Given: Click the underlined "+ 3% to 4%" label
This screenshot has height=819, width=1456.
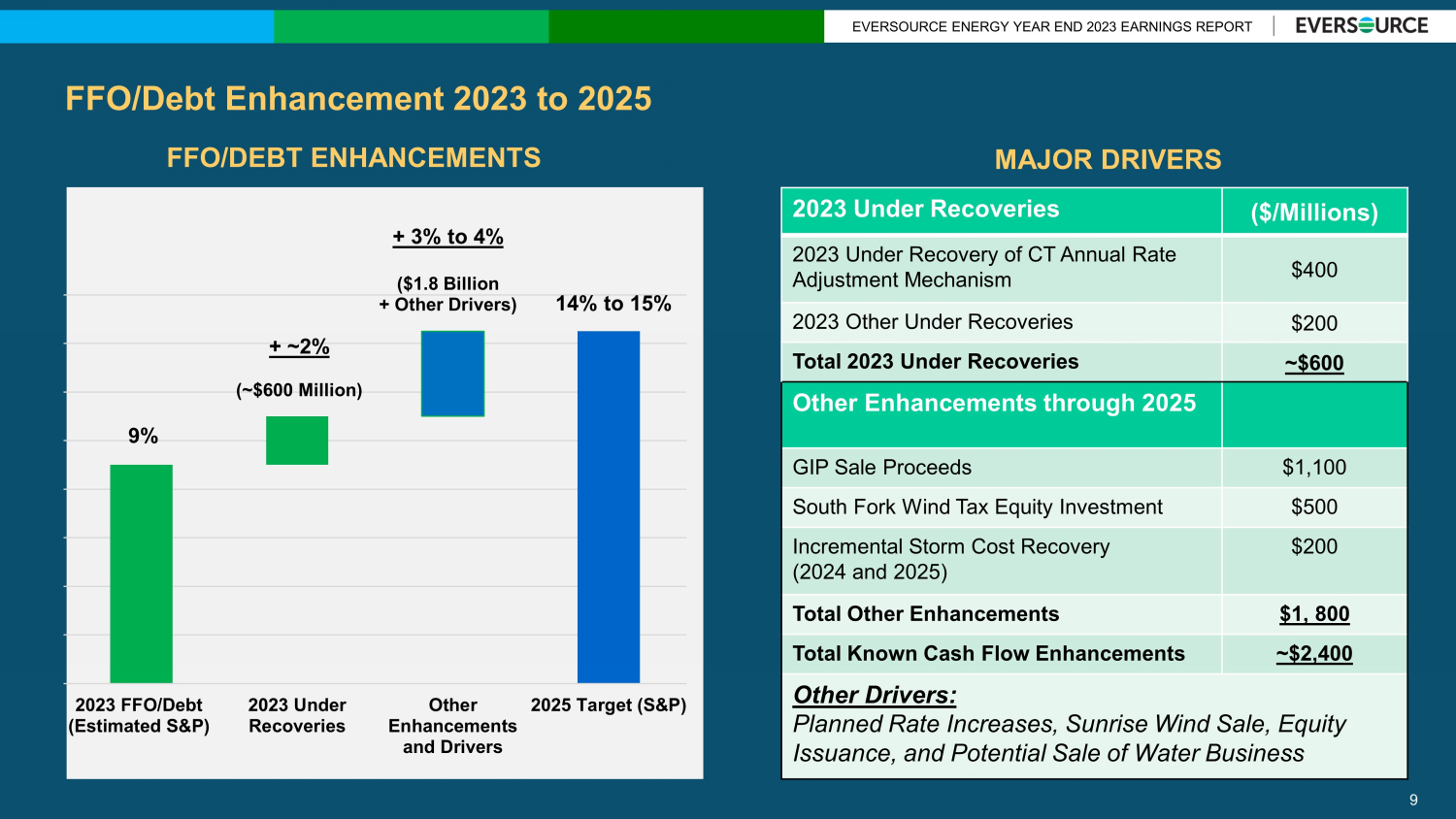Looking at the screenshot, I should (x=447, y=237).
